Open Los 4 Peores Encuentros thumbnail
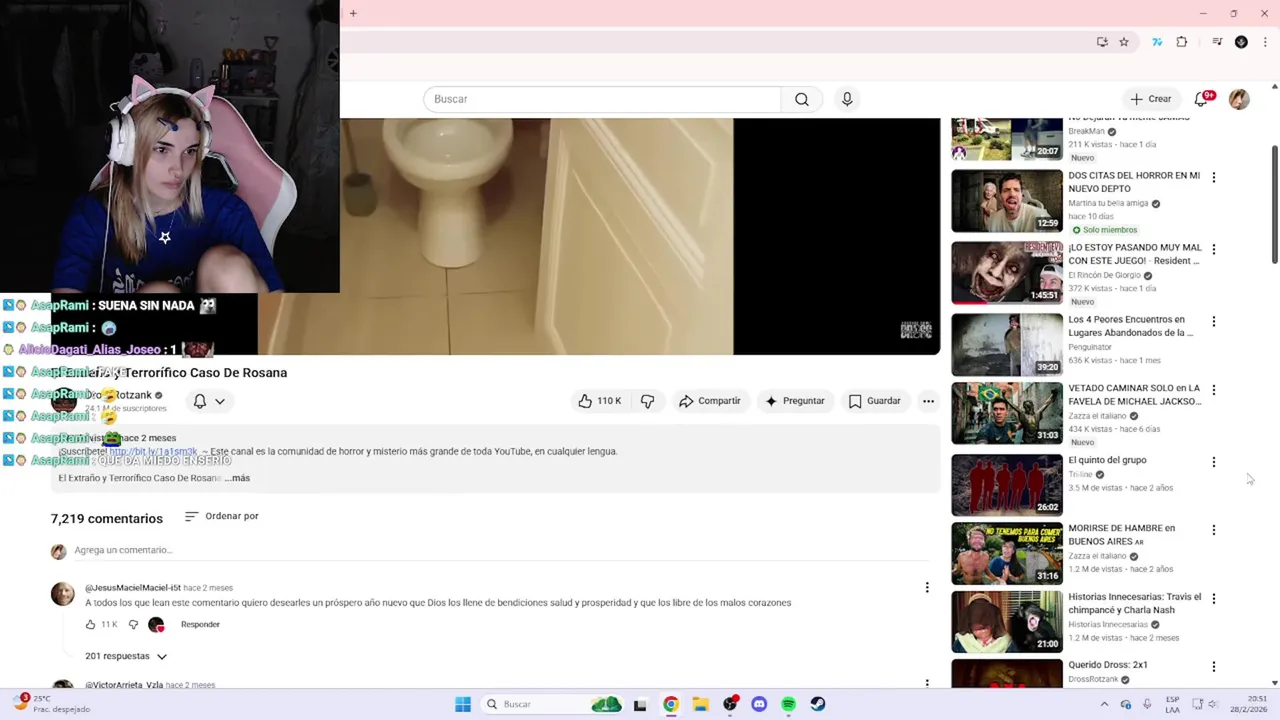Viewport: 1280px width, 720px height. pyautogui.click(x=1007, y=345)
